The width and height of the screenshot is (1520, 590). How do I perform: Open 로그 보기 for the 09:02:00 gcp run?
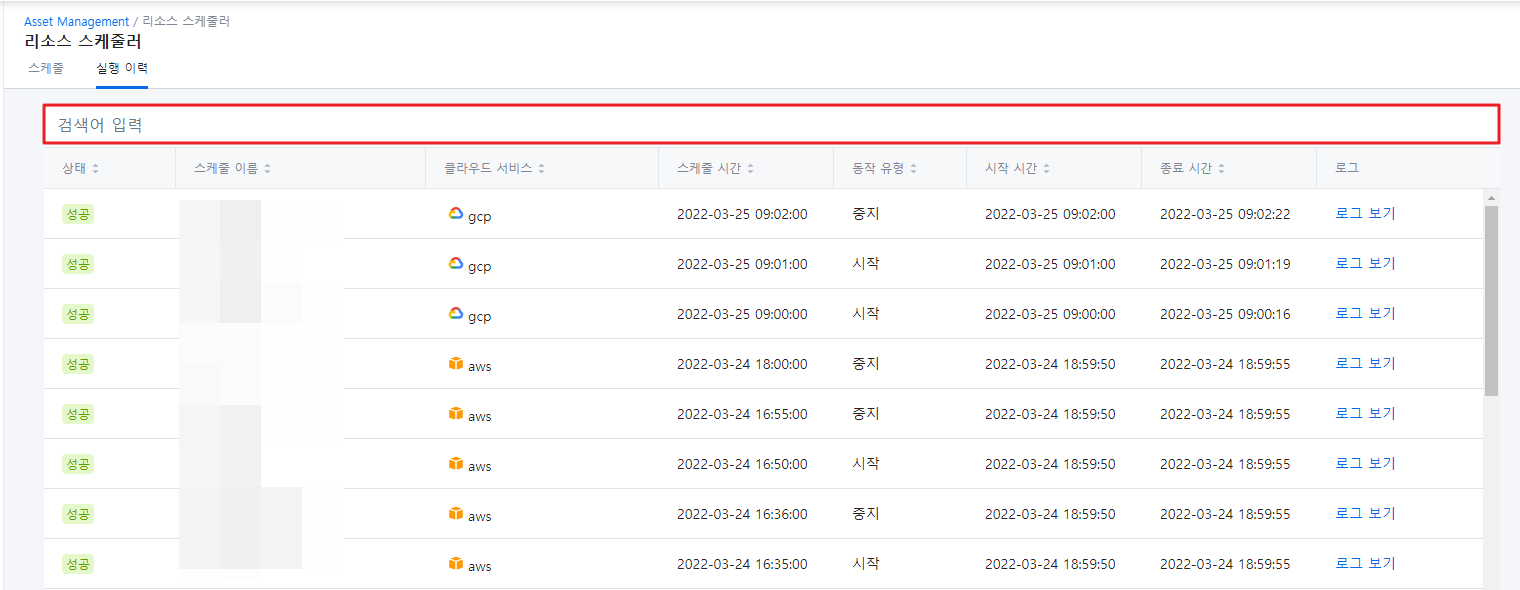coord(1365,213)
